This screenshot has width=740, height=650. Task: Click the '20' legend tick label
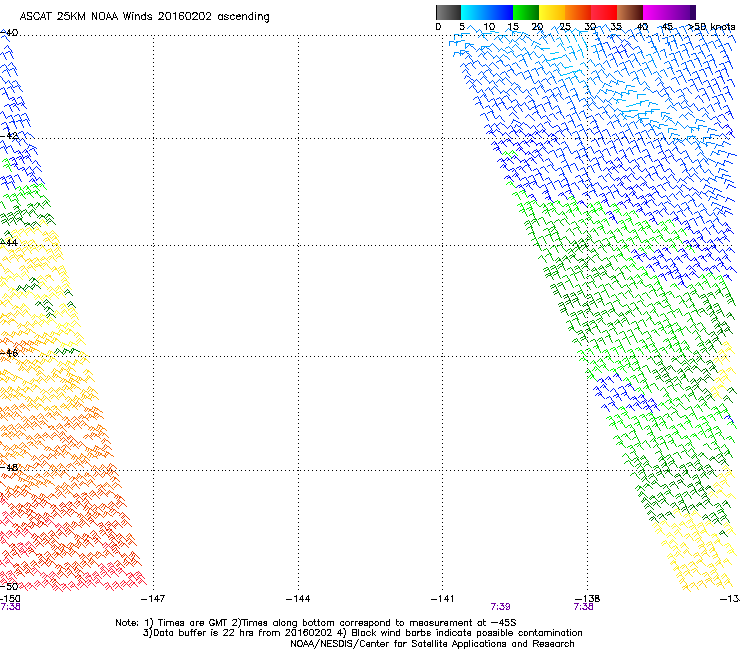tap(537, 27)
